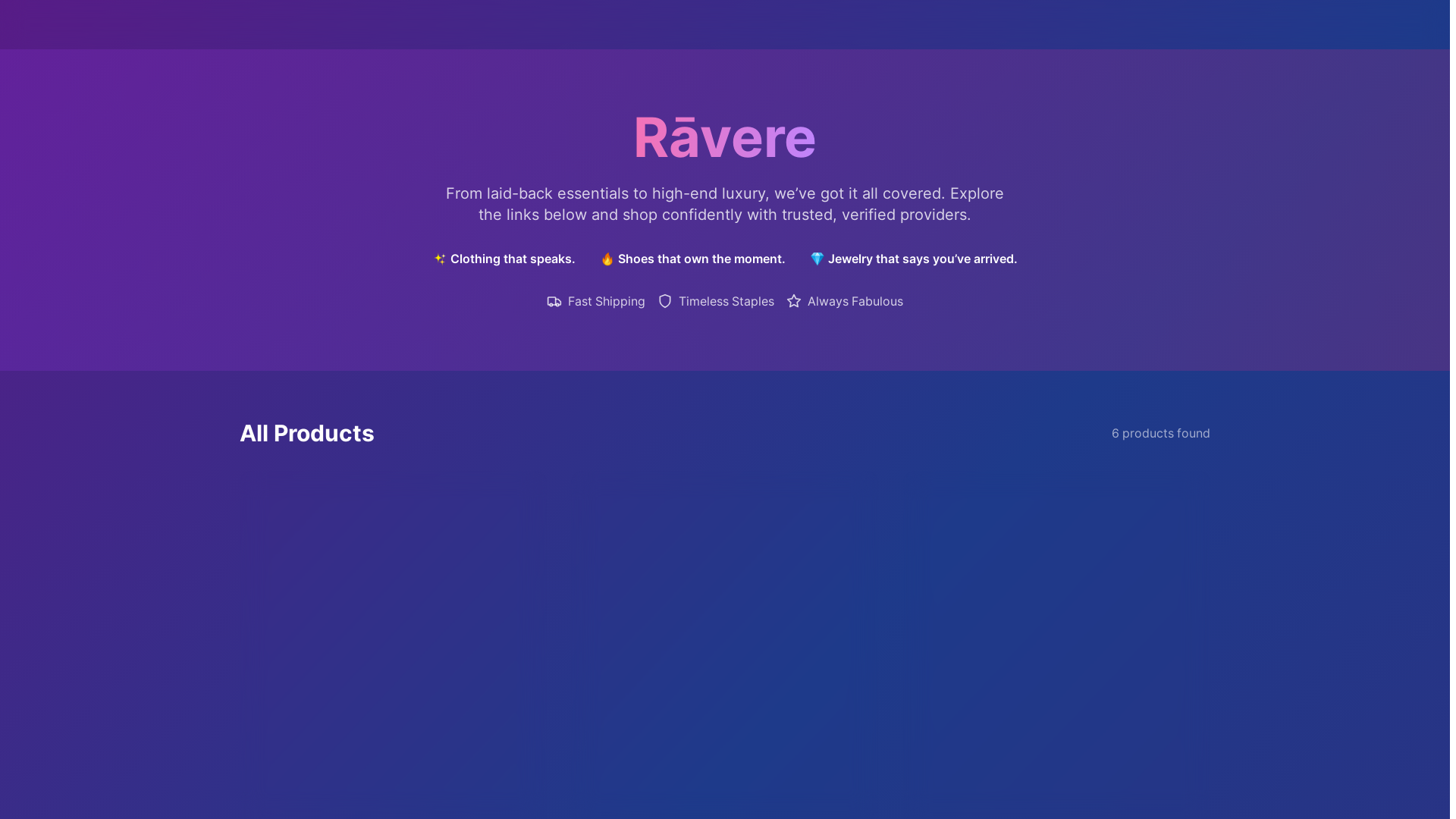Click the Always Fabulous star icon
Image resolution: width=1456 pixels, height=819 pixels.
click(794, 301)
